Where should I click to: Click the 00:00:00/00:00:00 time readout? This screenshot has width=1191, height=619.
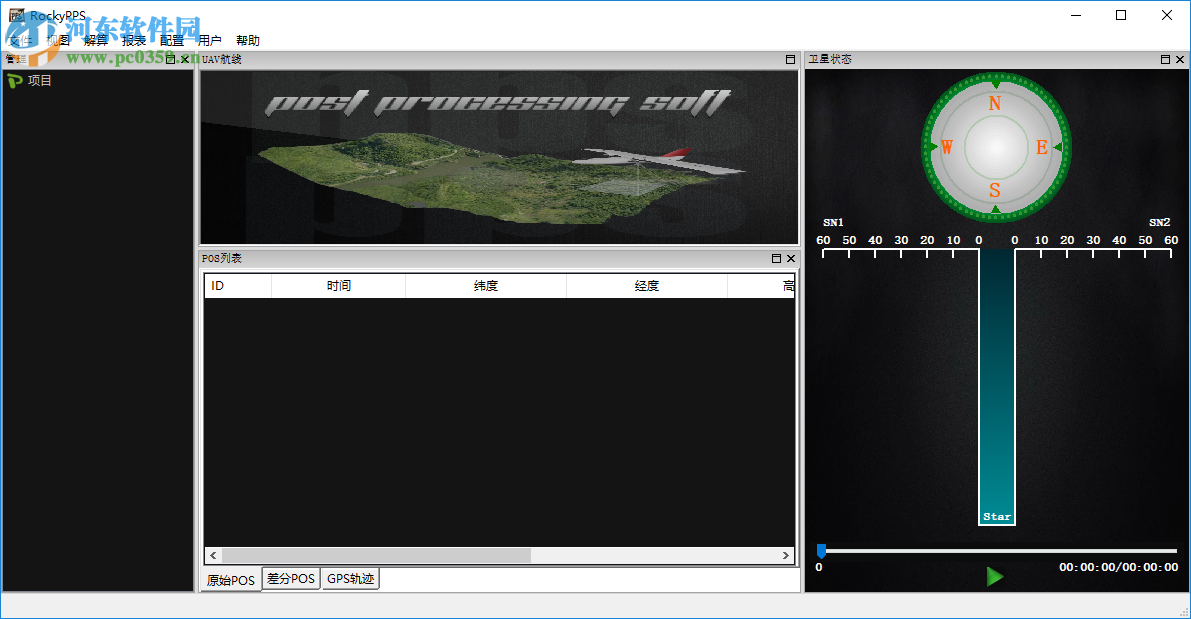[1119, 567]
